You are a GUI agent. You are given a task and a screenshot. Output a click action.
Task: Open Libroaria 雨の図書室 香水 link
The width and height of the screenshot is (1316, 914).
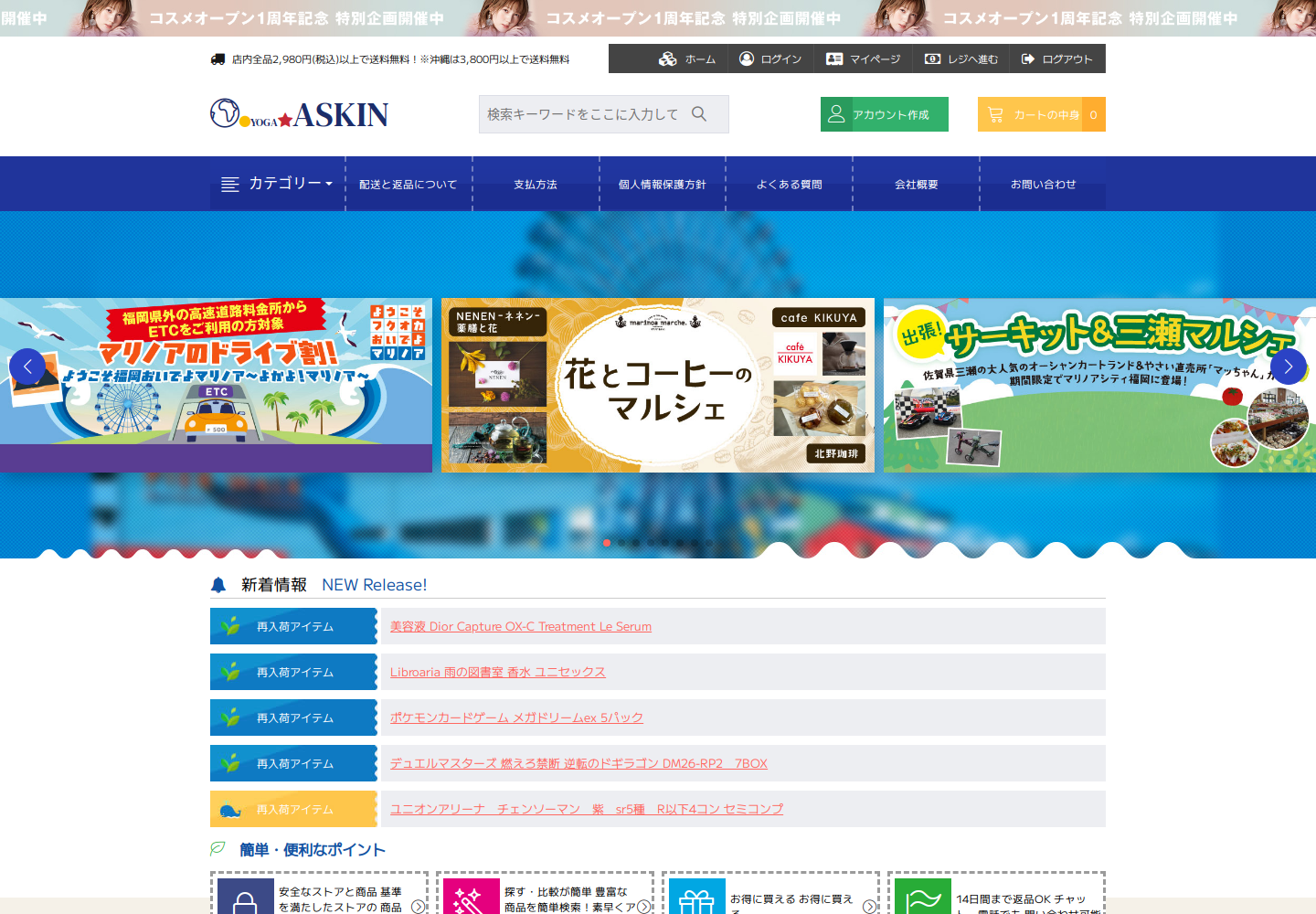click(x=498, y=672)
